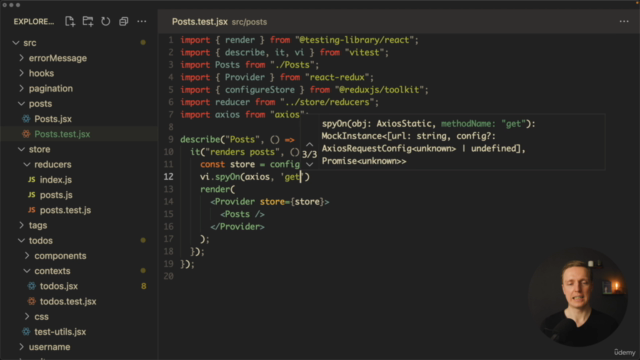Open index.js in reducers

[x=56, y=180]
